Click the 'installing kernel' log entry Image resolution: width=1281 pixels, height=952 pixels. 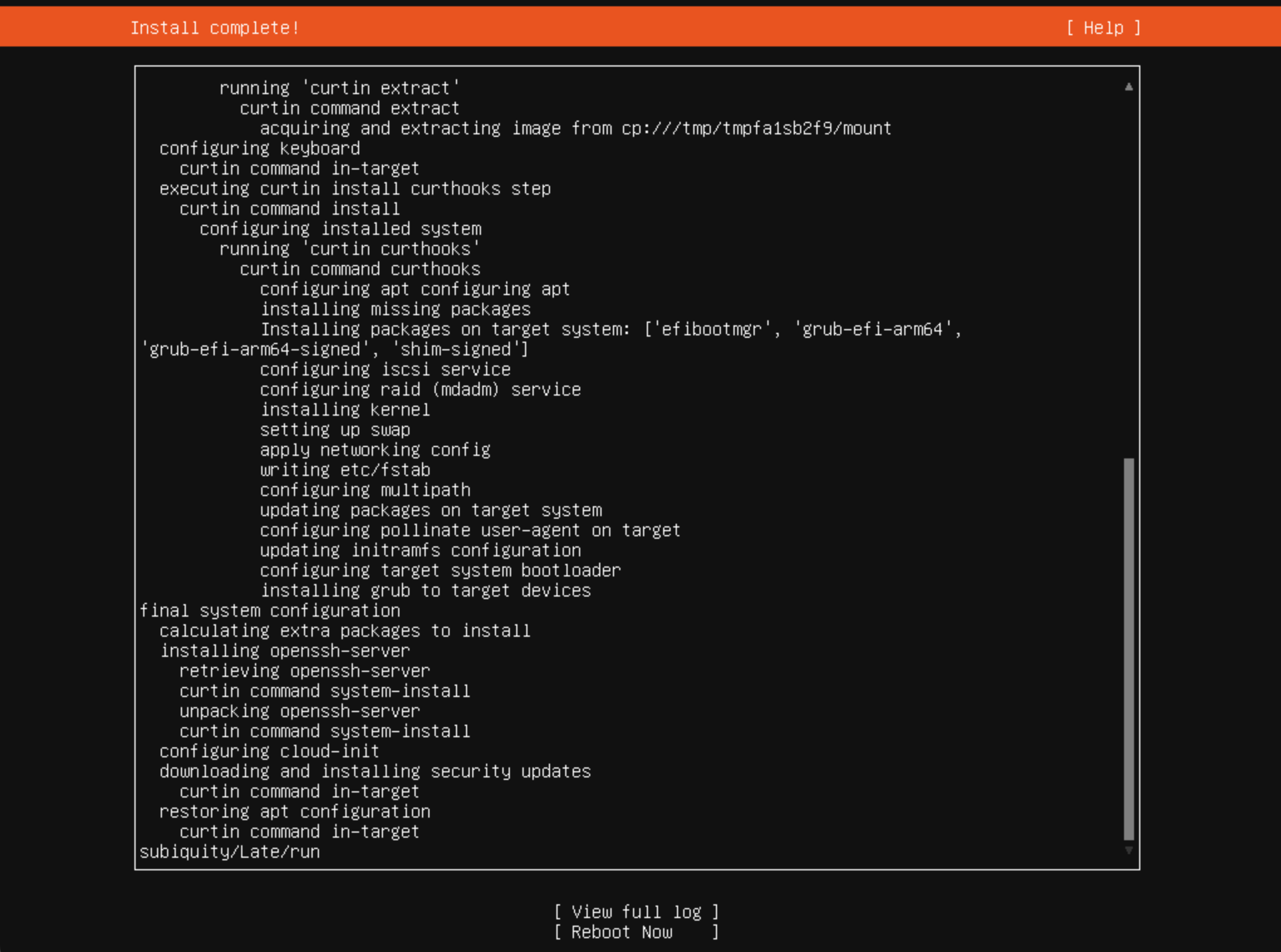click(x=345, y=409)
